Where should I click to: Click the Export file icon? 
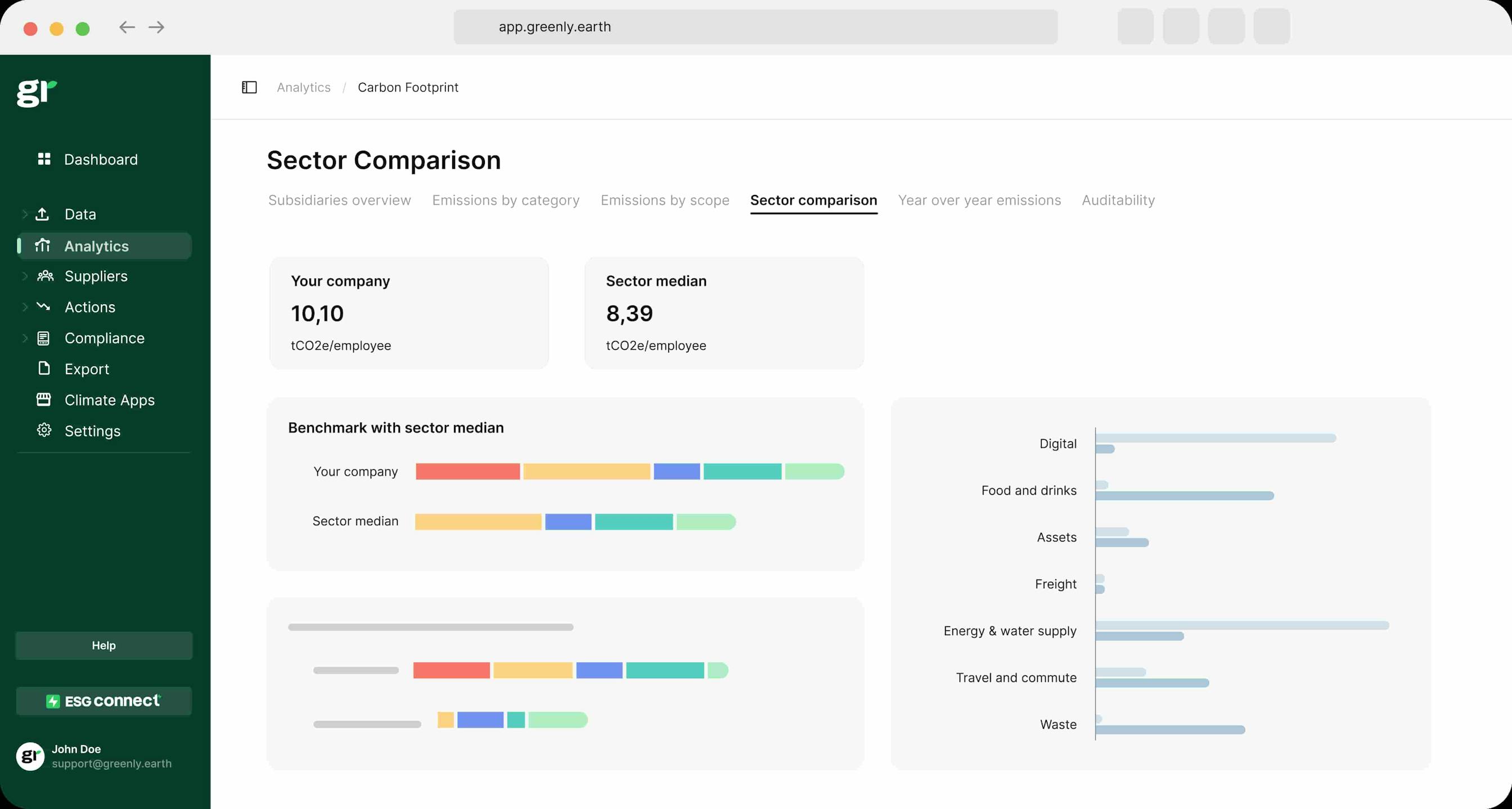click(44, 368)
